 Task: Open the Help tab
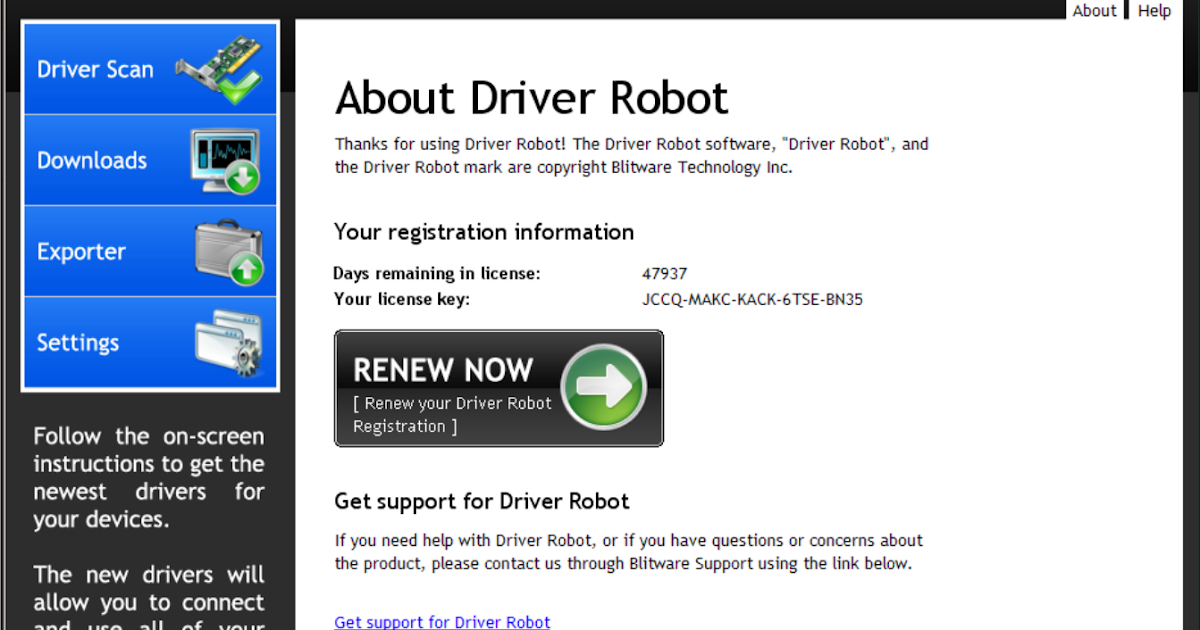(x=1154, y=10)
